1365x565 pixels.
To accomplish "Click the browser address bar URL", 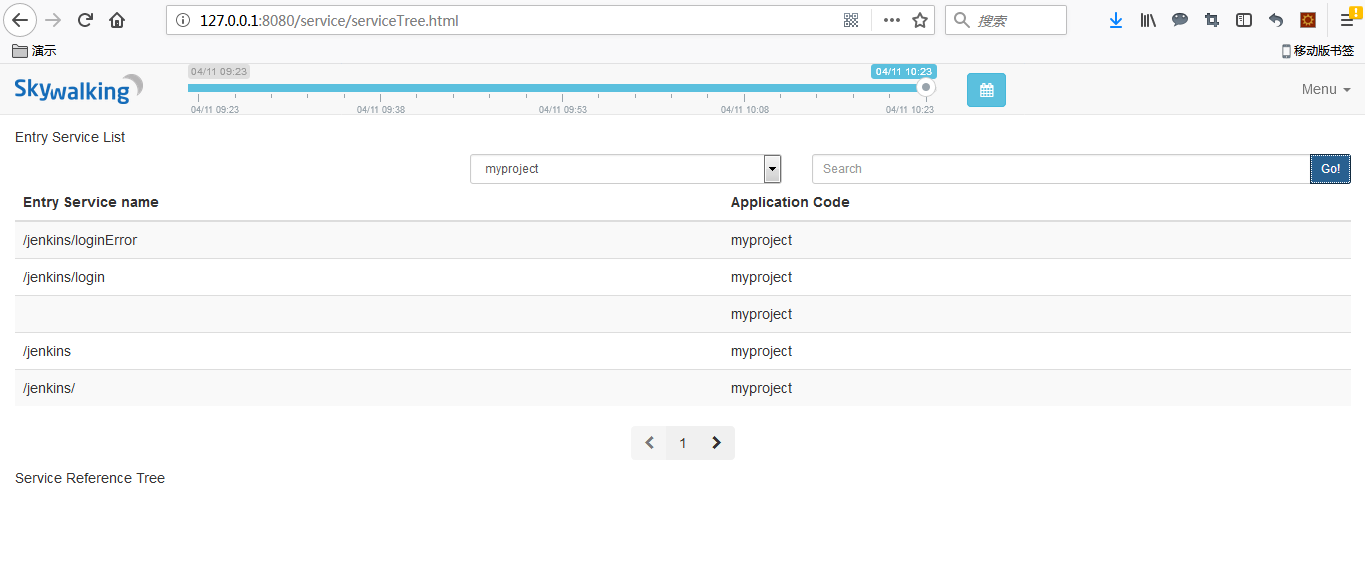I will [x=329, y=20].
